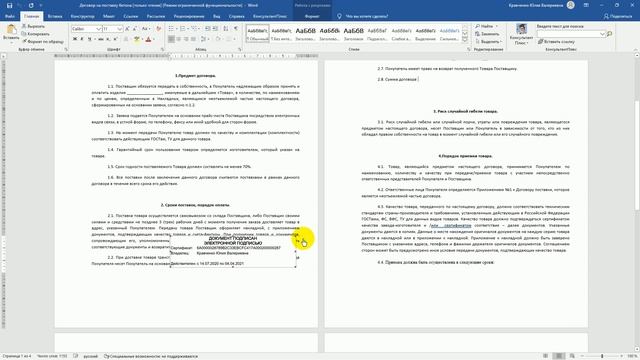The width and height of the screenshot is (640, 360).
Task: Decrease font size with shrink font icon
Action: tap(135, 29)
